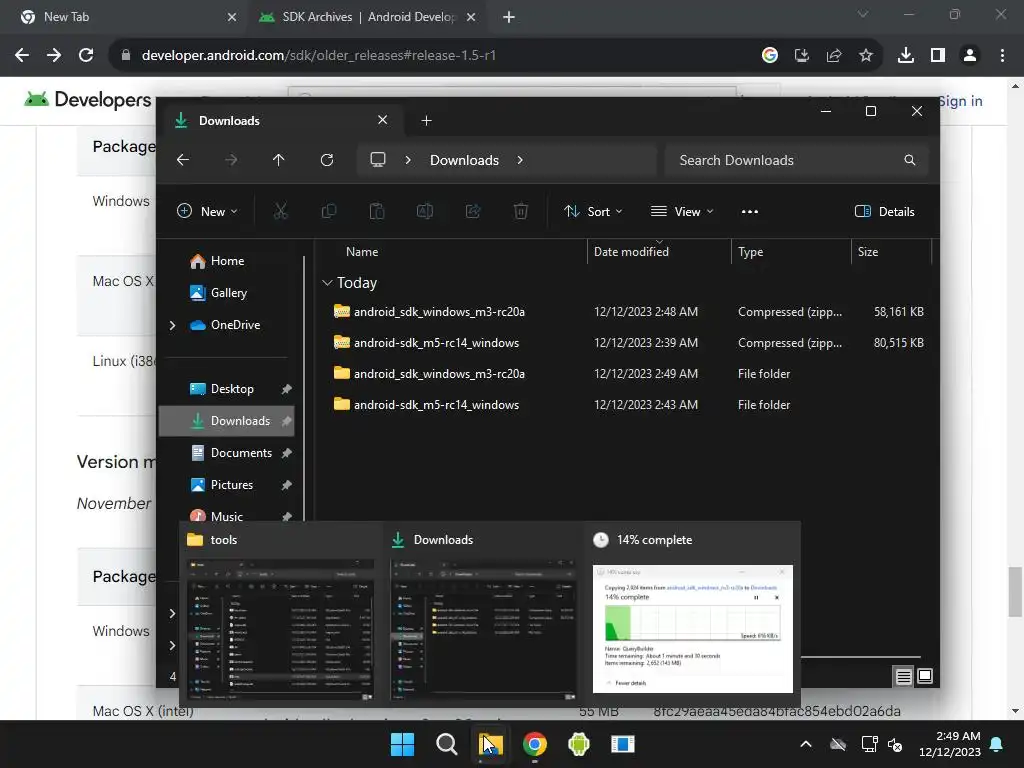Screen dimensions: 1024x768
Task: Open the Downloads window thumbnail preview
Action: (x=483, y=614)
